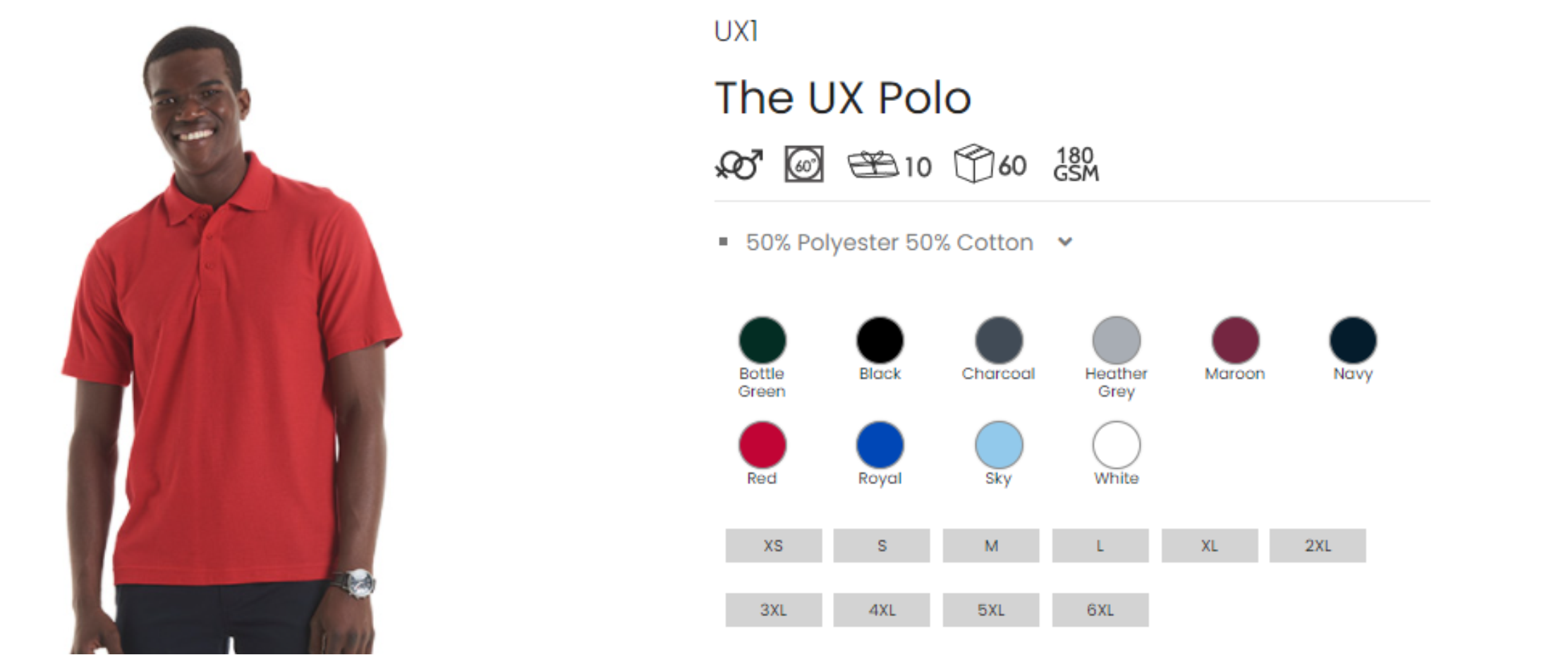The width and height of the screenshot is (1568, 655).
Task: Click the unisex gender symbol icon
Action: pos(738,165)
